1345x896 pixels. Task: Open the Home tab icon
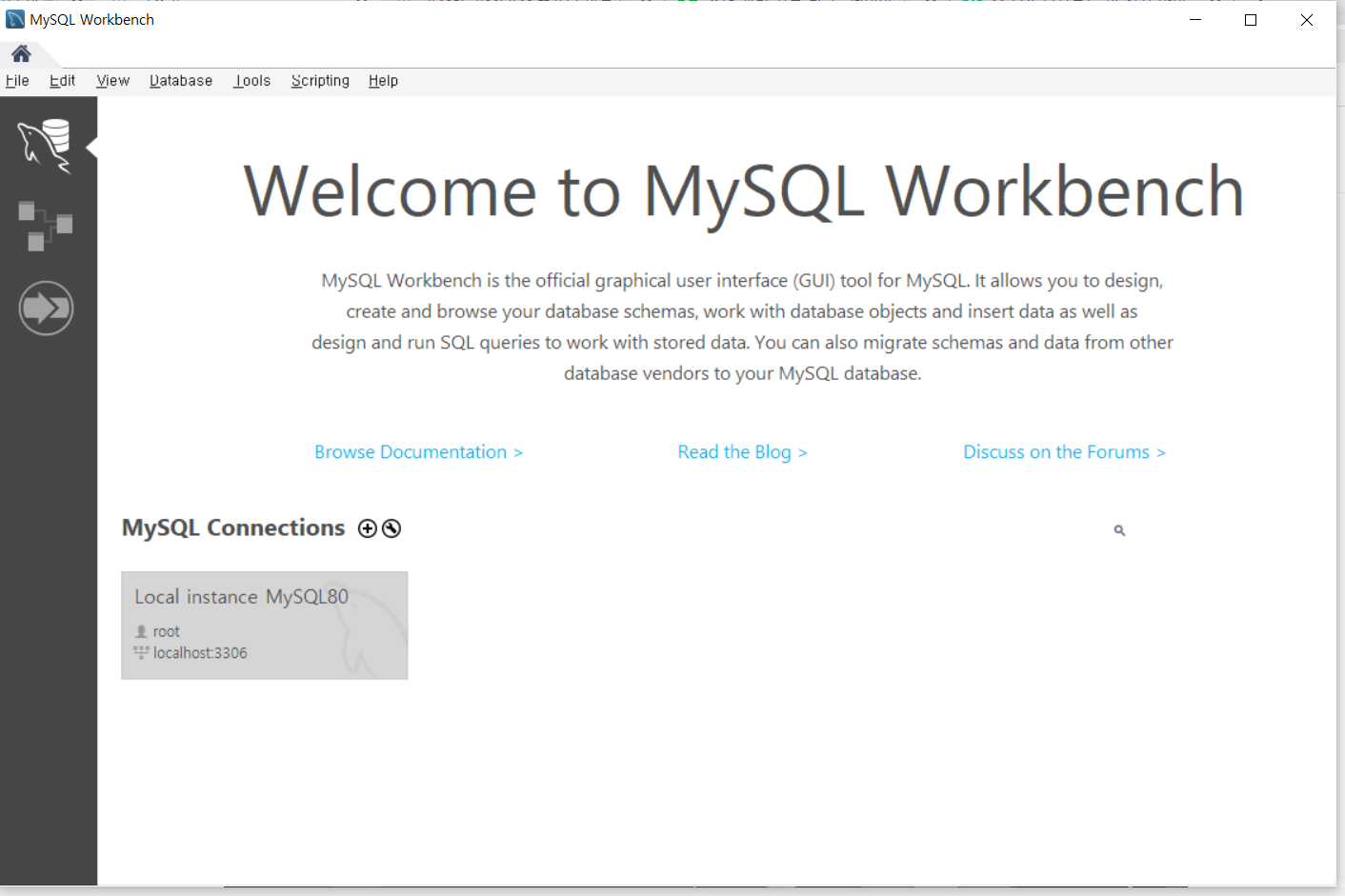21,53
